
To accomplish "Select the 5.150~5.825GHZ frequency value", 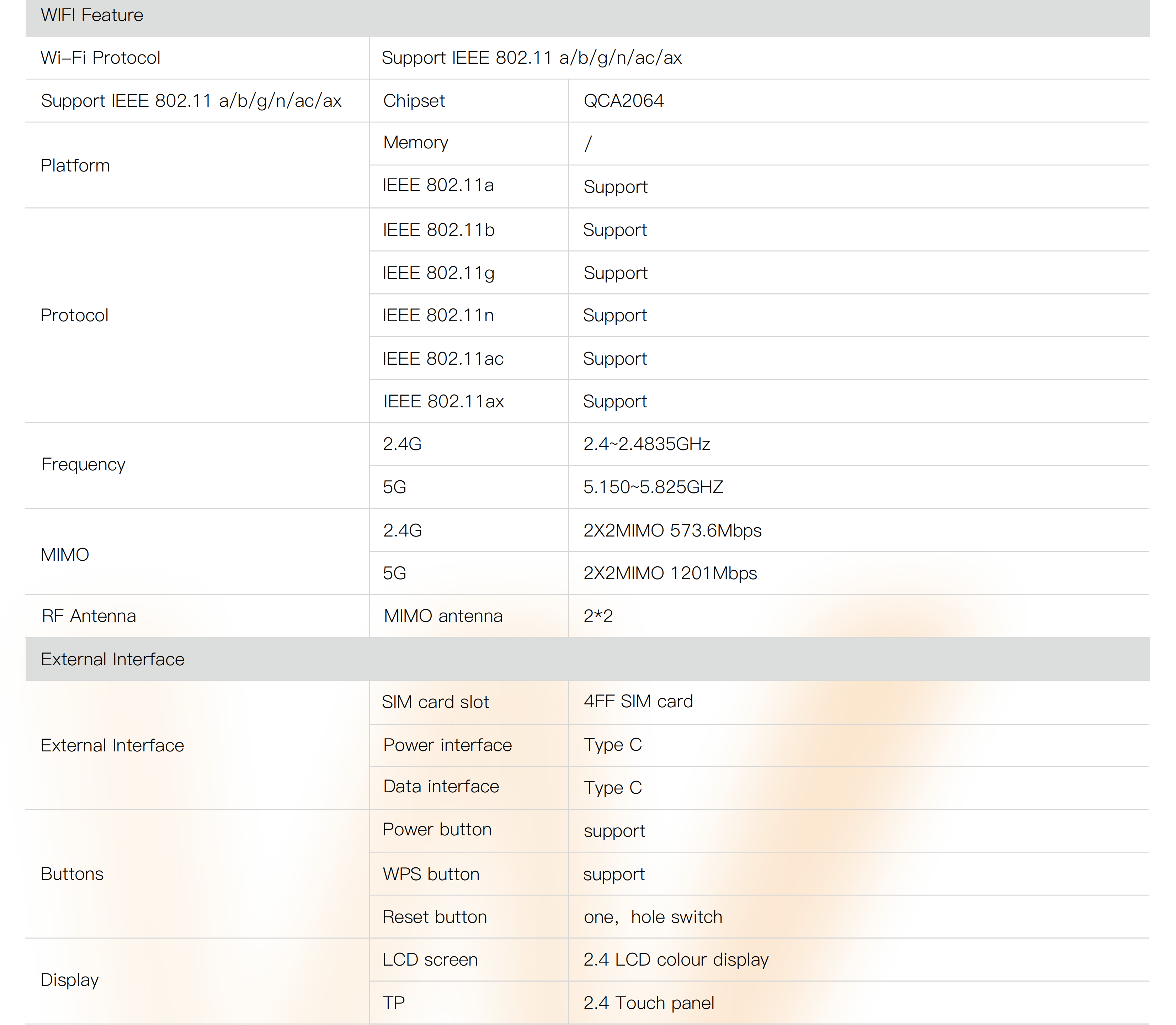I will tap(653, 487).
